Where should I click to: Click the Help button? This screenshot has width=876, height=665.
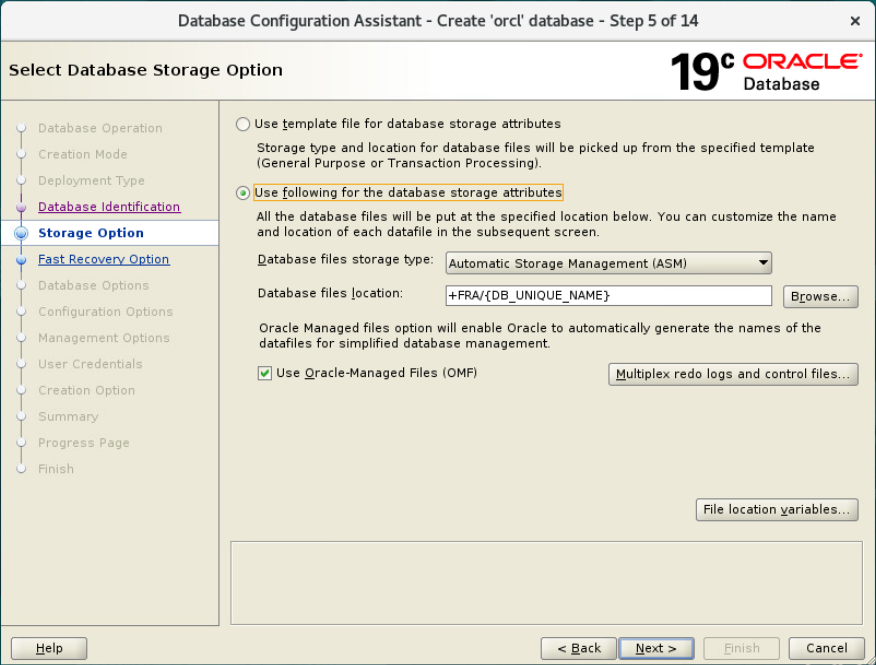49,648
